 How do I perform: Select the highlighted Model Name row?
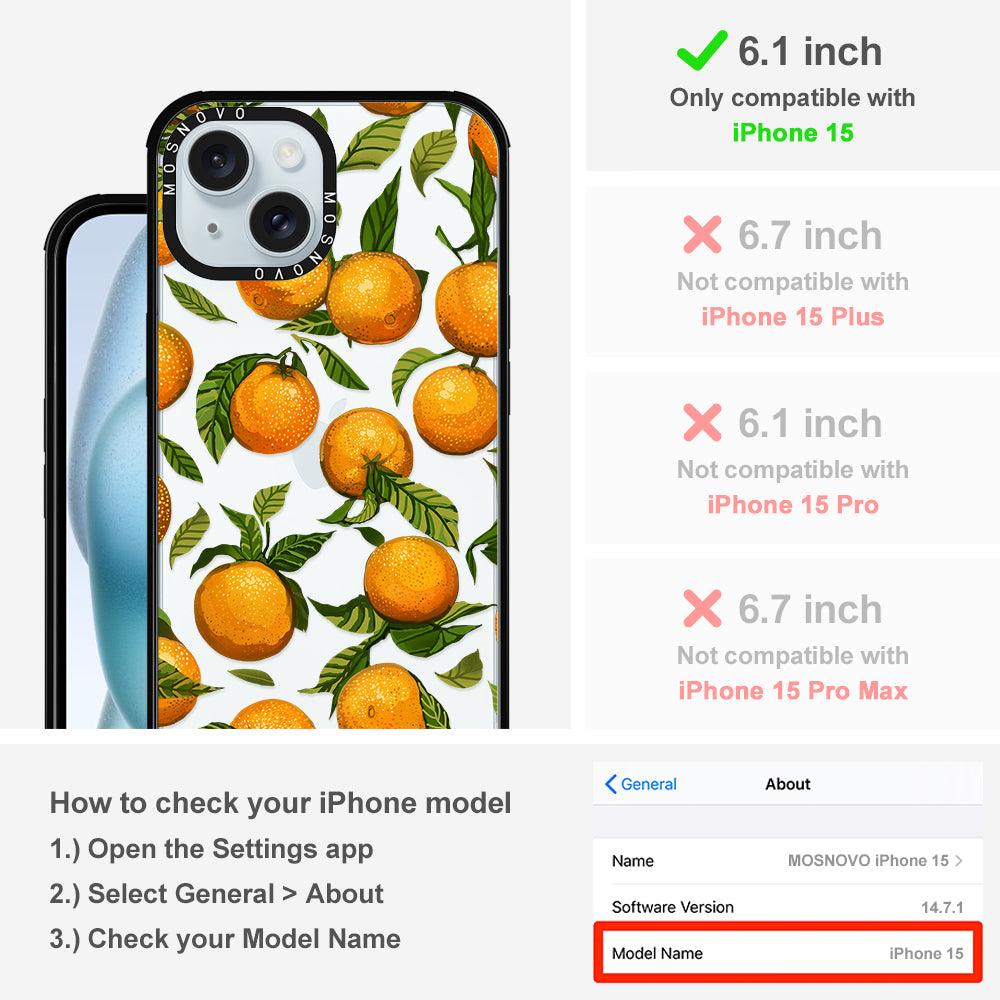point(788,953)
